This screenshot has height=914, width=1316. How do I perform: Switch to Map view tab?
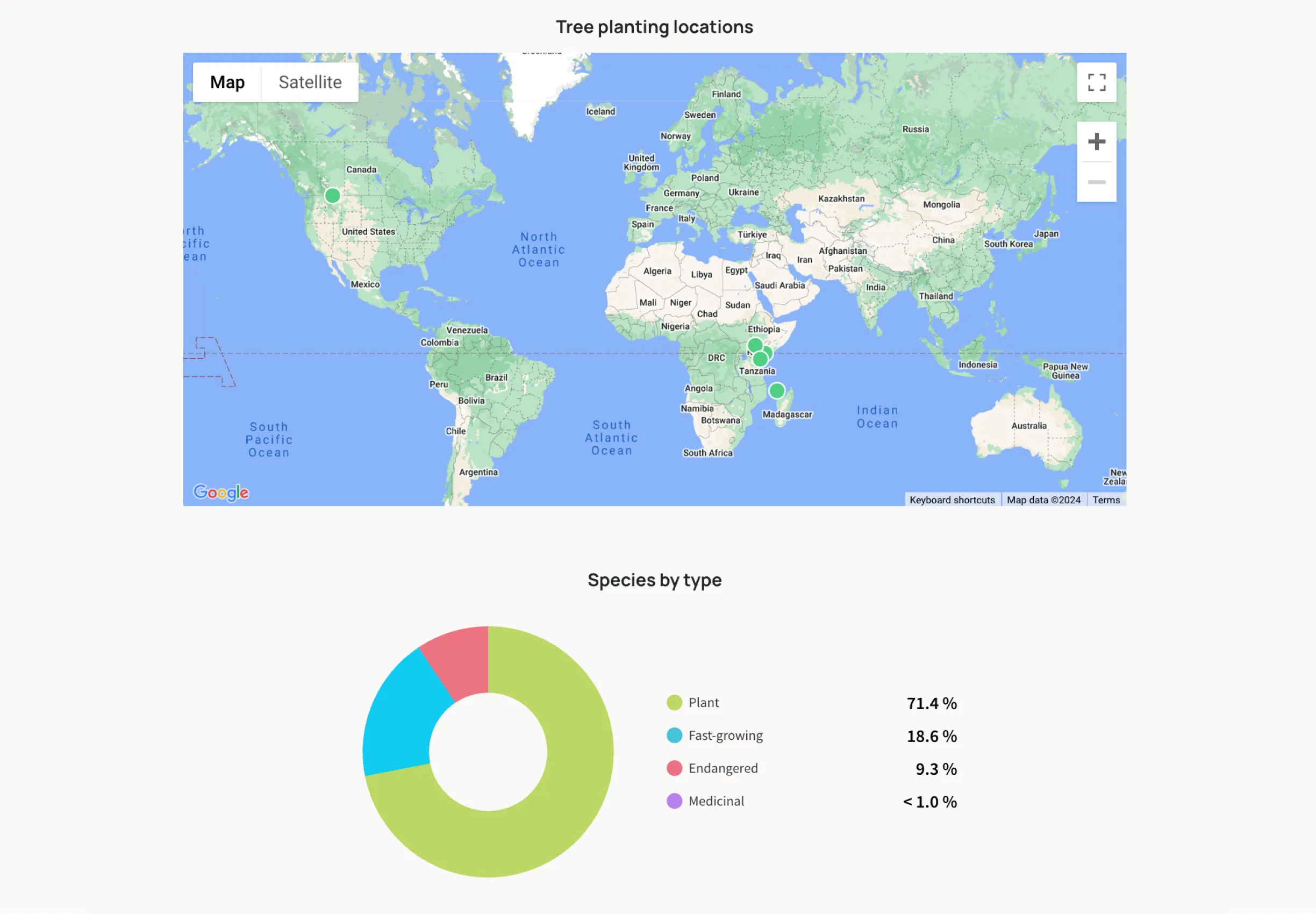pos(227,82)
